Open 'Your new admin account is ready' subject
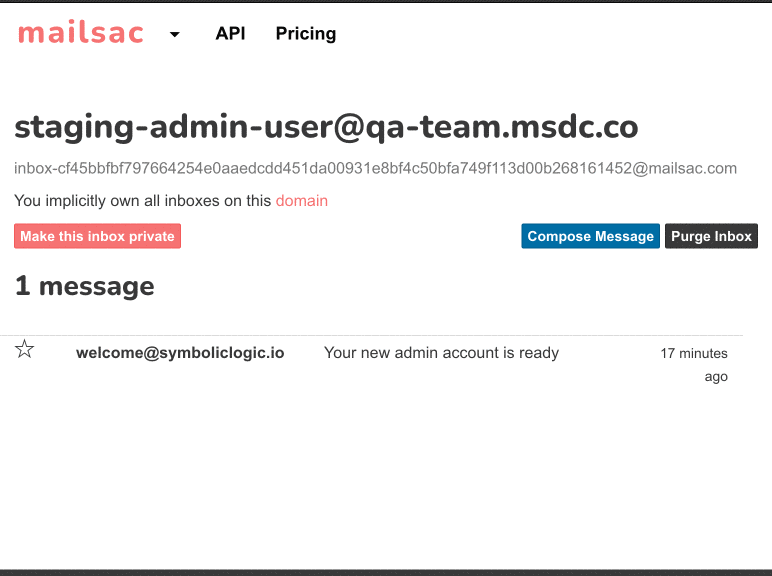 point(441,353)
